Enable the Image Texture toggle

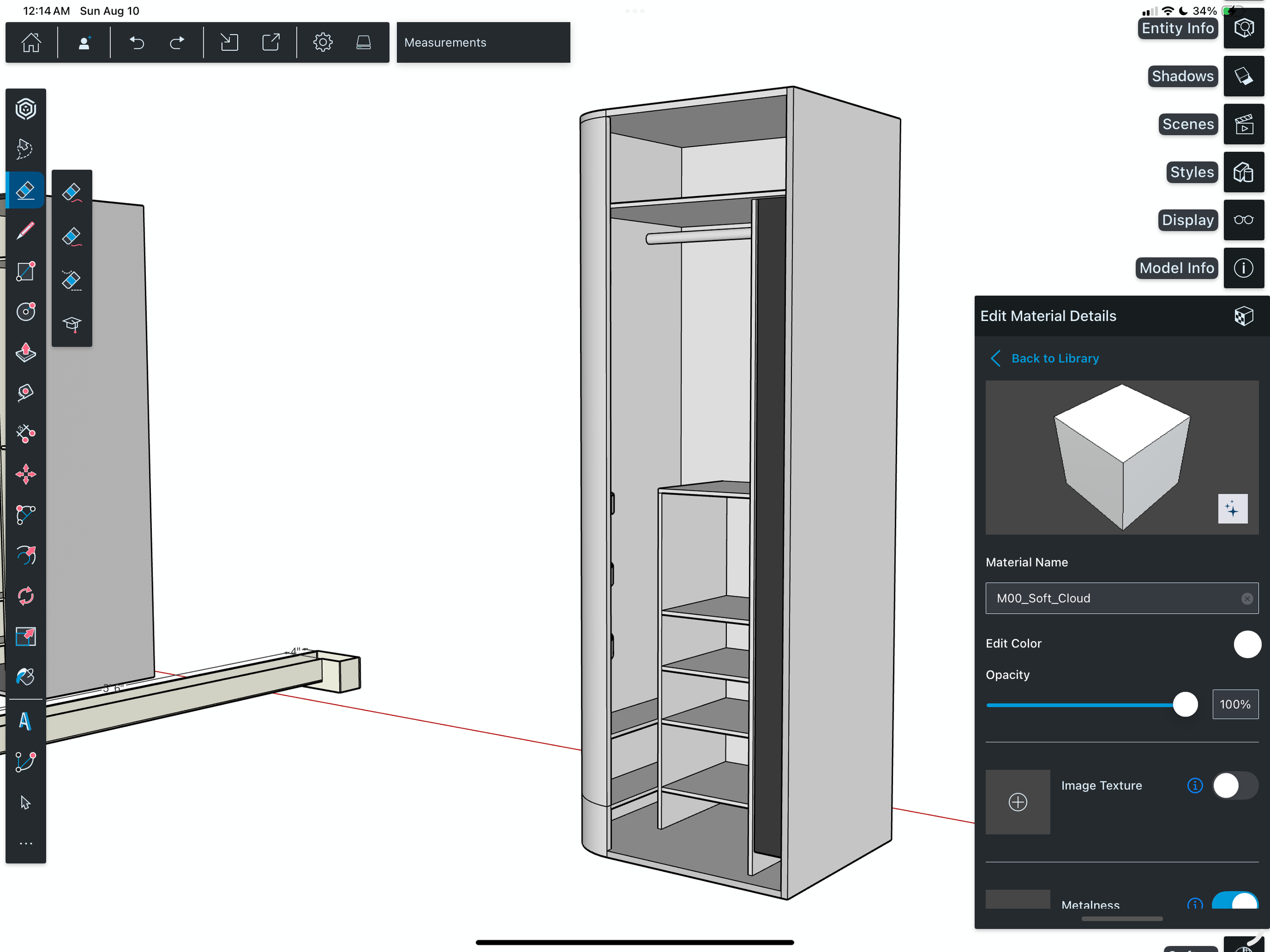1235,785
